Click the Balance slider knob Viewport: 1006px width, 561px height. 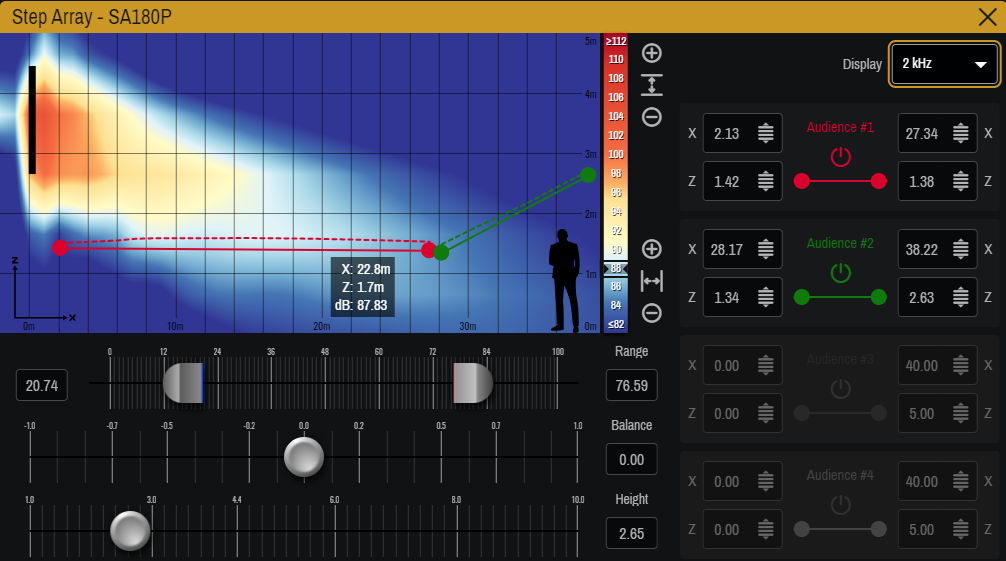(x=304, y=457)
